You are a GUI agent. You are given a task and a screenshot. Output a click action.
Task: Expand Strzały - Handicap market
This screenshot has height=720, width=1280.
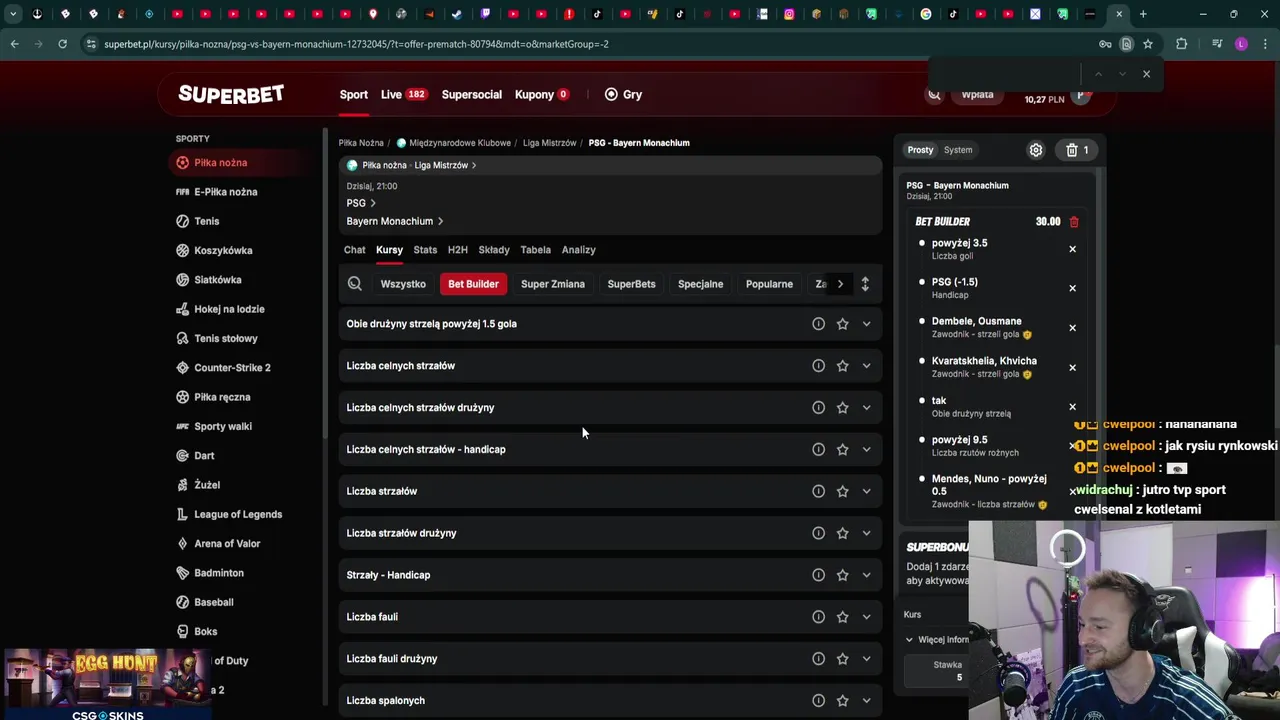tap(866, 575)
